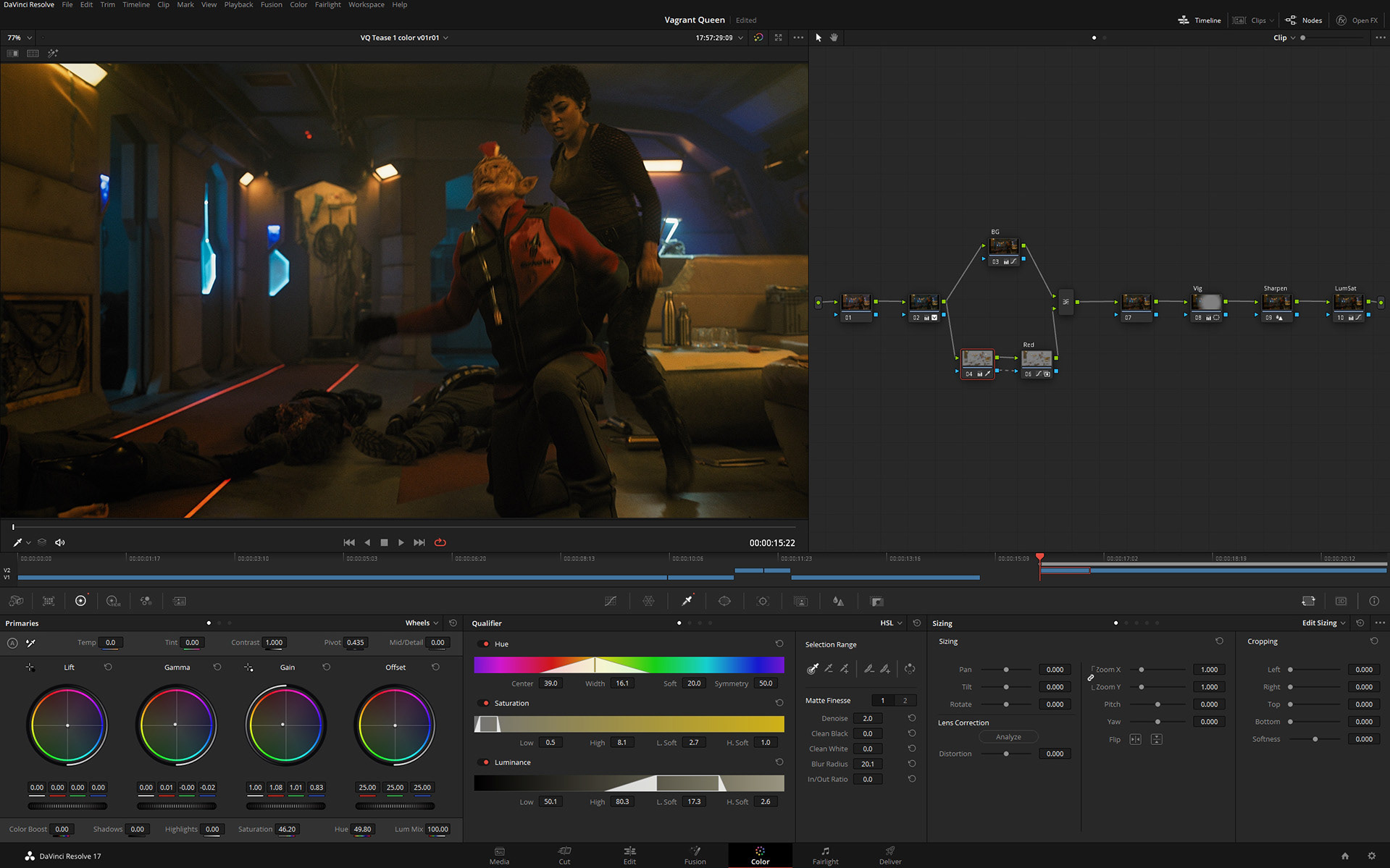The height and width of the screenshot is (868, 1390).
Task: Toggle viewer highlight wand icon
Action: tap(52, 54)
